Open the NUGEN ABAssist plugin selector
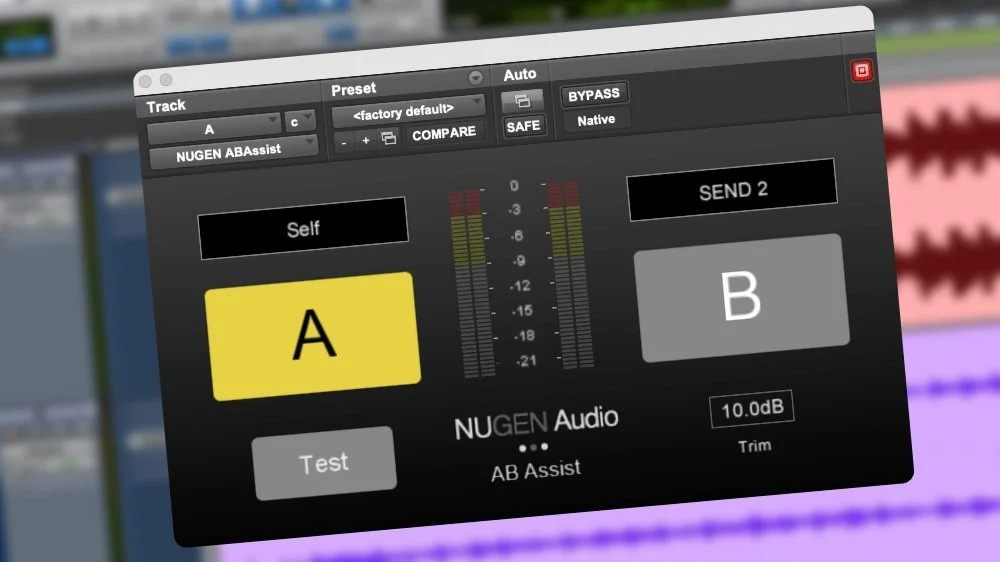Image resolution: width=1000 pixels, height=562 pixels. point(233,152)
